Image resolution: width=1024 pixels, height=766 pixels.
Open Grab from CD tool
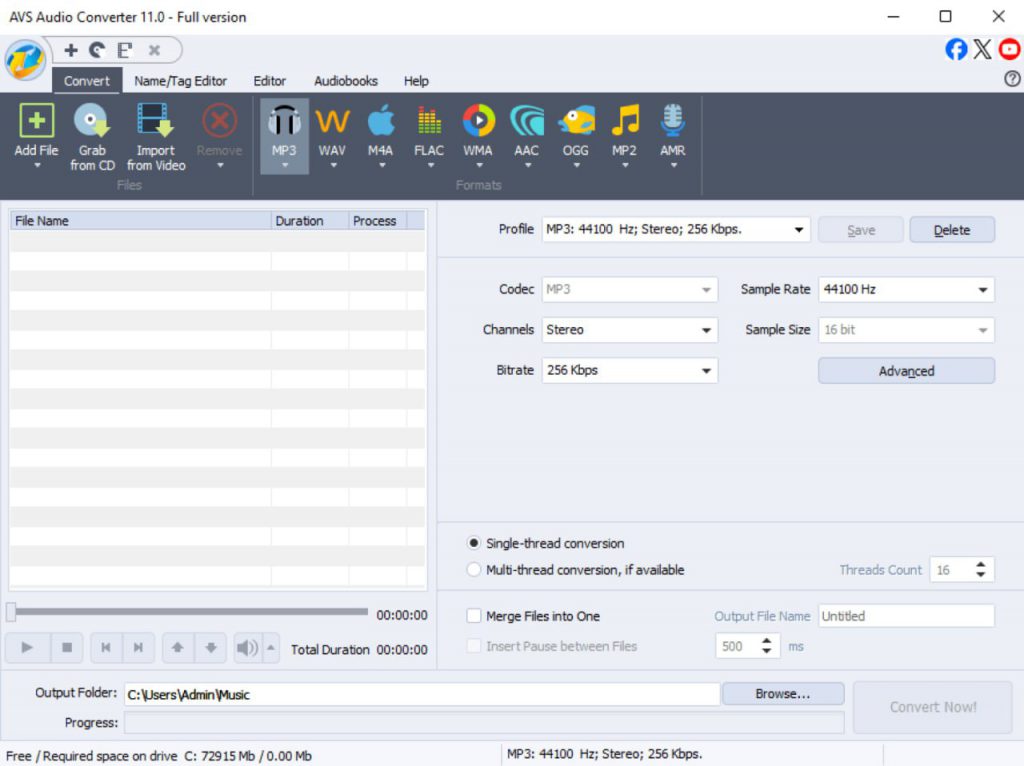click(92, 123)
